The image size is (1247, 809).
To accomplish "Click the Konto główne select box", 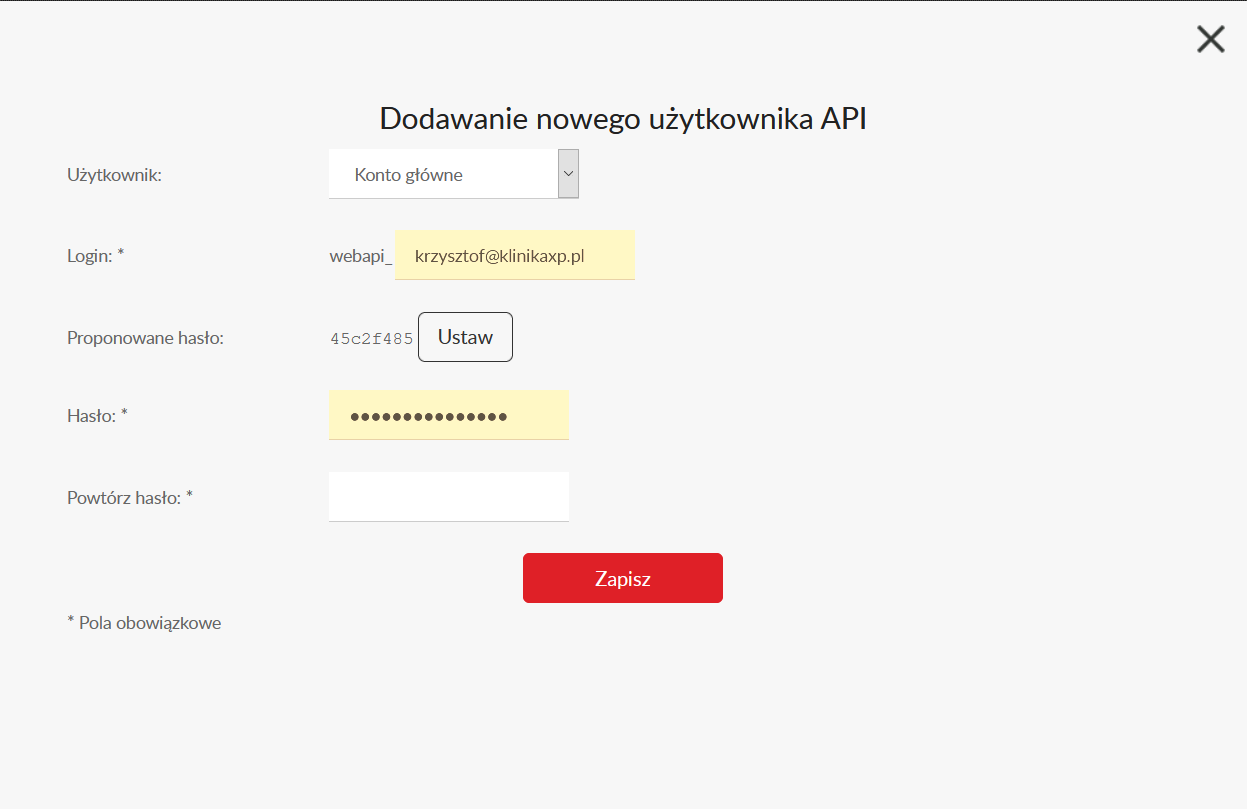I will point(453,174).
